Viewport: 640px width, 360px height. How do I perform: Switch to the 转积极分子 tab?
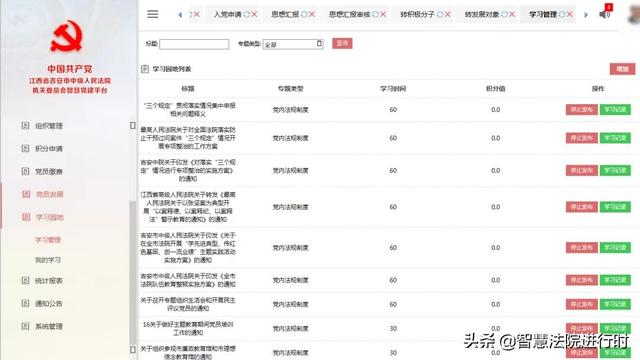pos(418,14)
